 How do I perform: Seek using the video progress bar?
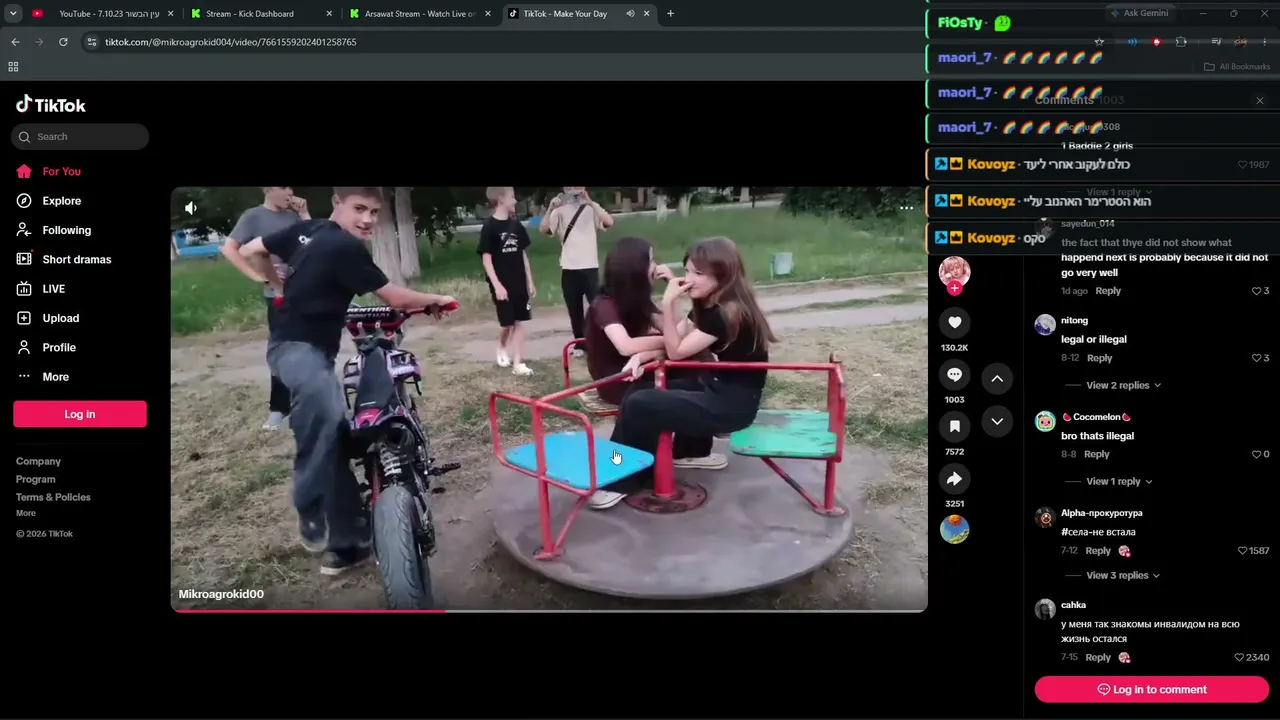click(x=549, y=610)
